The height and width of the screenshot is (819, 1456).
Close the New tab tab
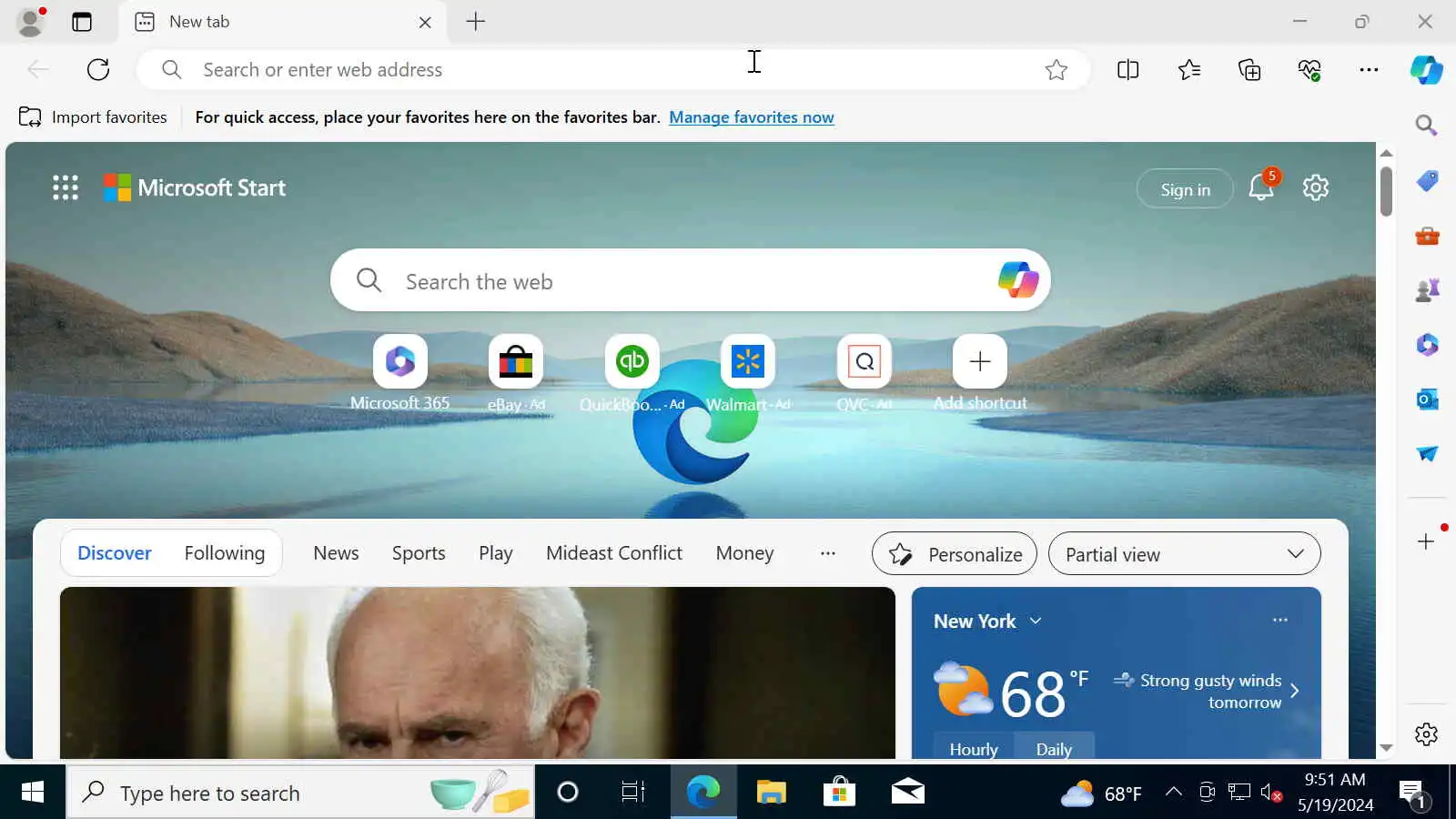(x=425, y=23)
